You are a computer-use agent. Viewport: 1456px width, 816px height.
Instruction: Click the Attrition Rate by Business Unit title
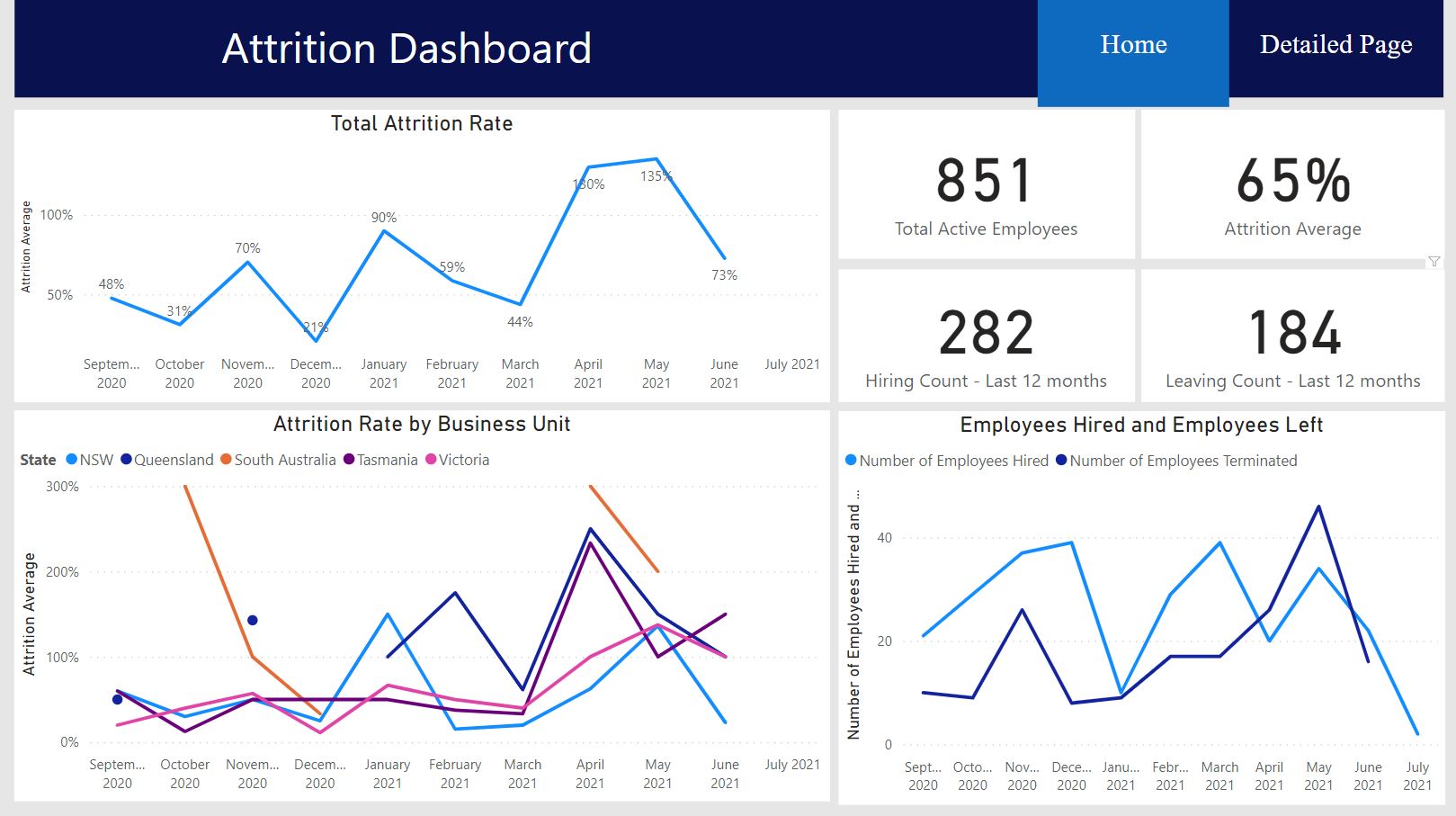coord(422,425)
